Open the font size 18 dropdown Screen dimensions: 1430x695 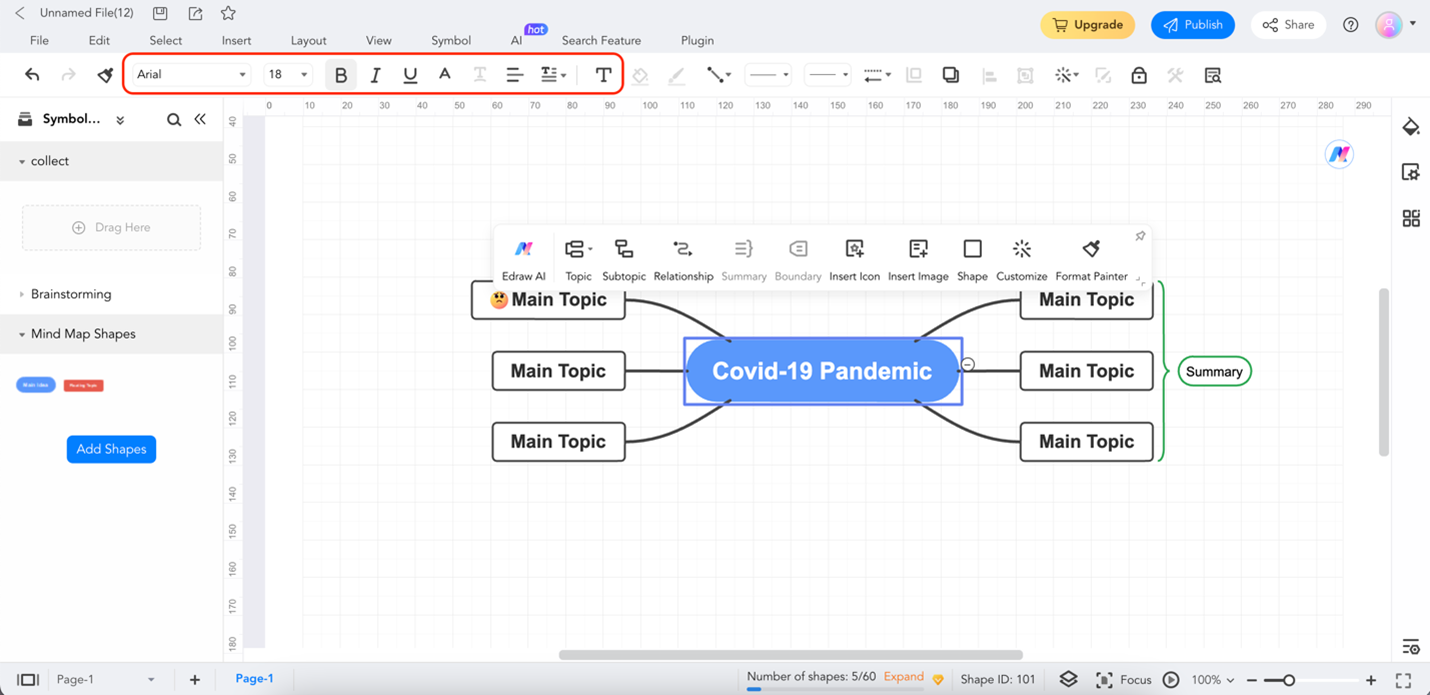click(288, 74)
